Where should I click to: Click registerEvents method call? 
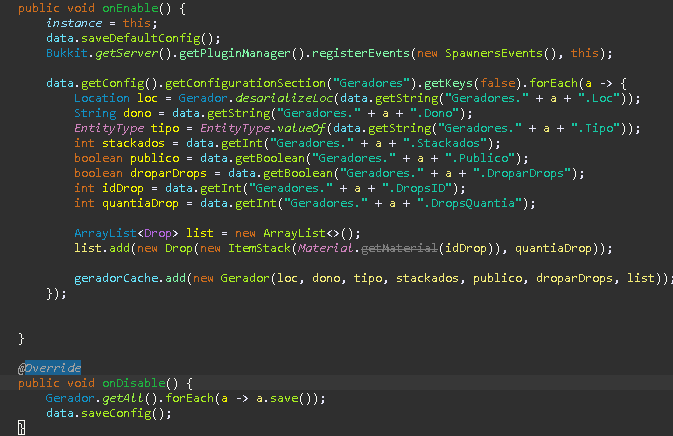(x=361, y=53)
